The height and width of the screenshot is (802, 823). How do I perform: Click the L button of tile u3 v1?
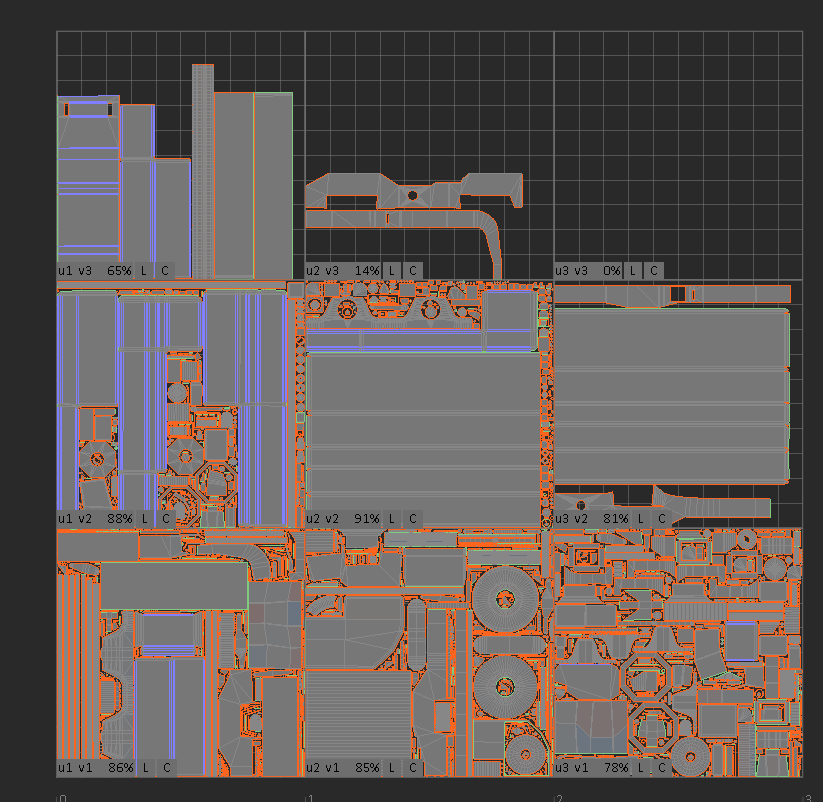click(x=640, y=767)
